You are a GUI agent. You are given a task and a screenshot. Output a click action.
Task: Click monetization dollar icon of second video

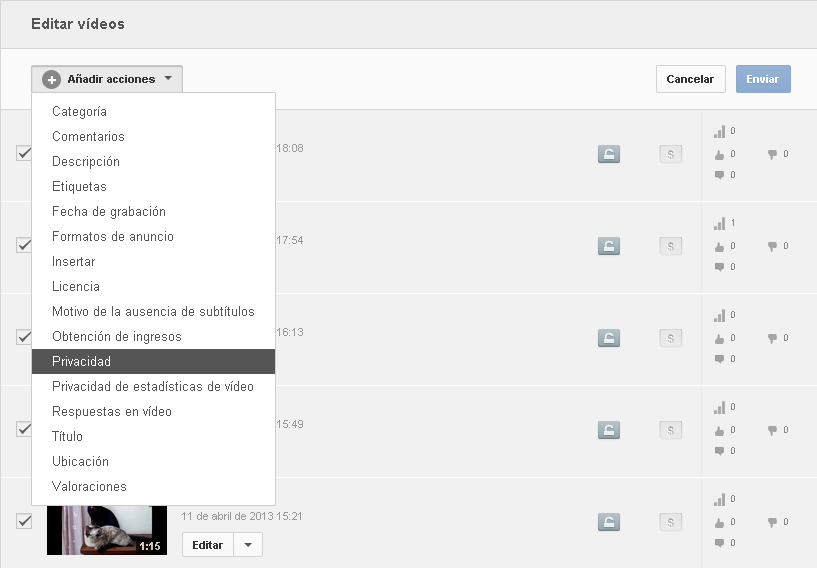point(671,246)
